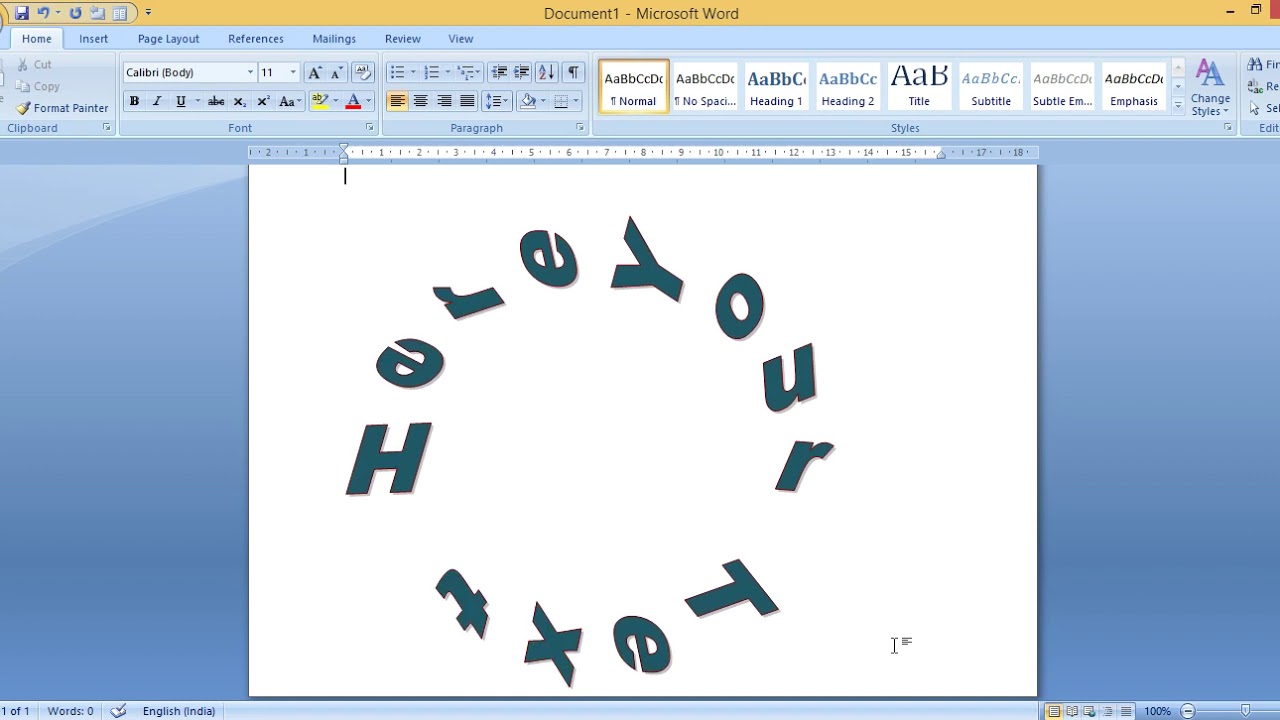Open the Paragraph dialog box launcher

(x=580, y=128)
